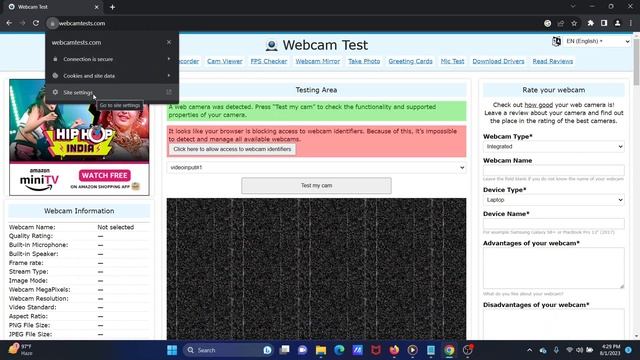Open Firefox from taskbar
Image resolution: width=640 pixels, height=360 pixels.
pos(394,350)
